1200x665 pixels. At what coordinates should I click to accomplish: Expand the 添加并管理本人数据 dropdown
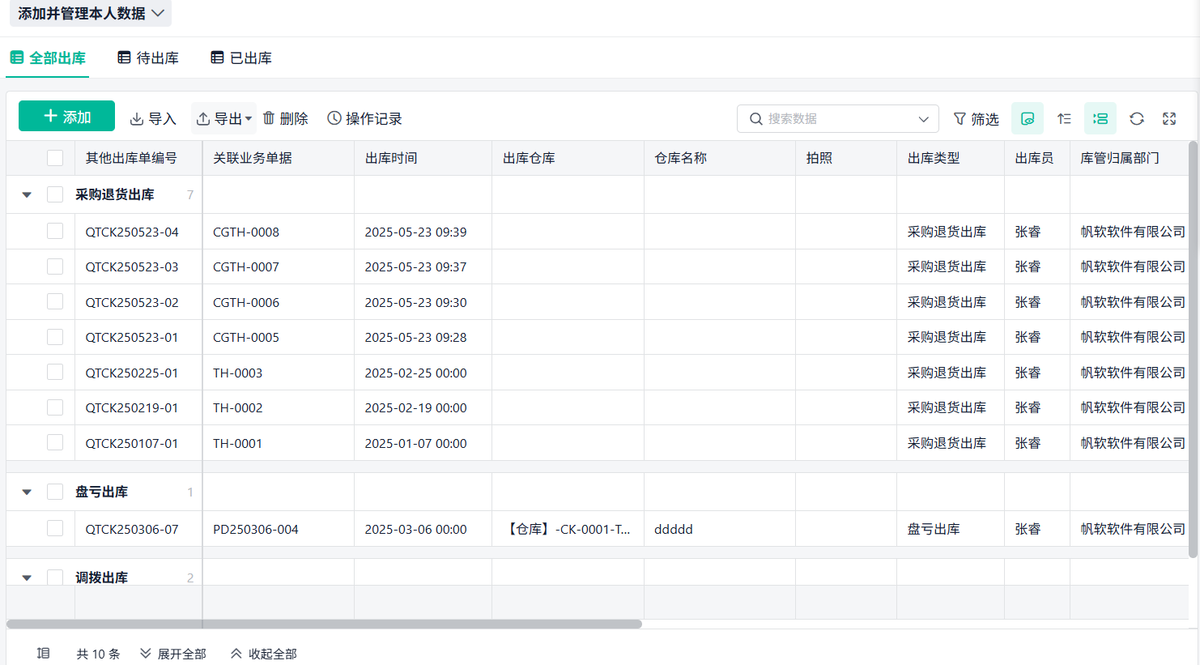pyautogui.click(x=157, y=13)
